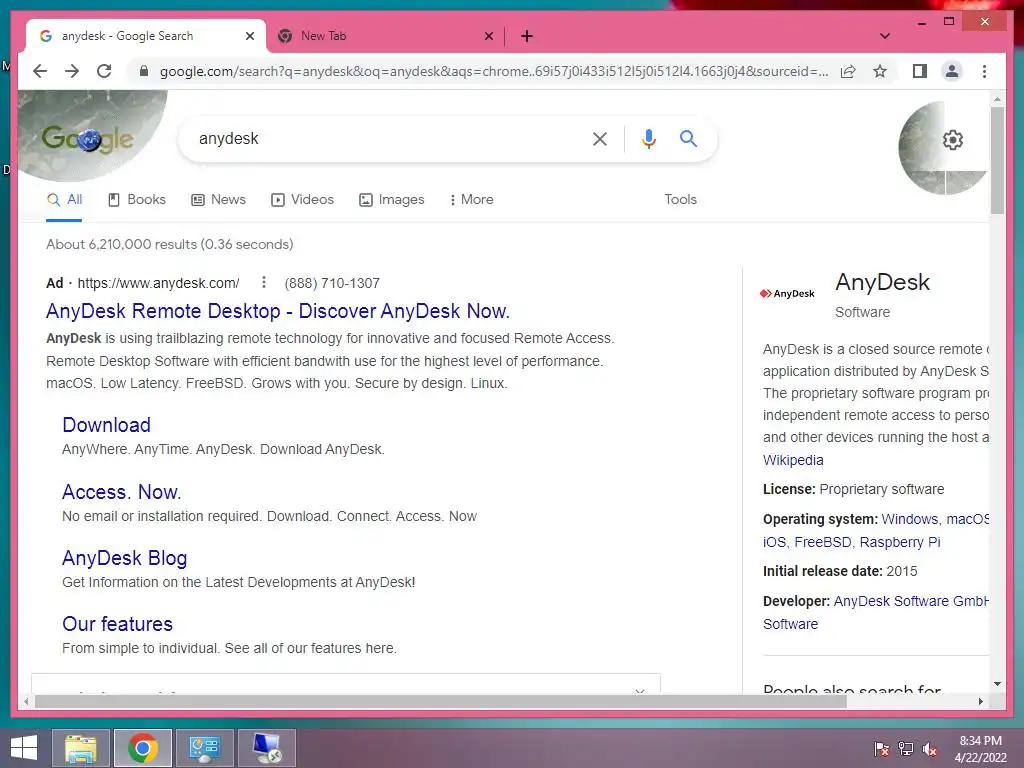
Task: Open the Windows Start menu
Action: [x=24, y=748]
